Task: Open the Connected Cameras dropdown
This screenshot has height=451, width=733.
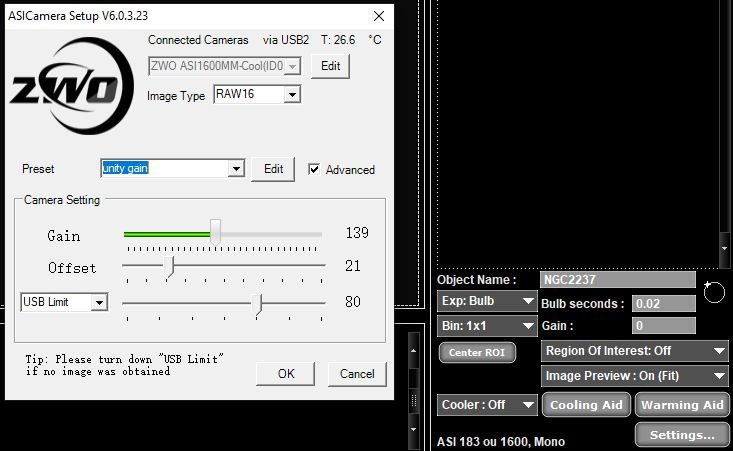Action: 292,66
